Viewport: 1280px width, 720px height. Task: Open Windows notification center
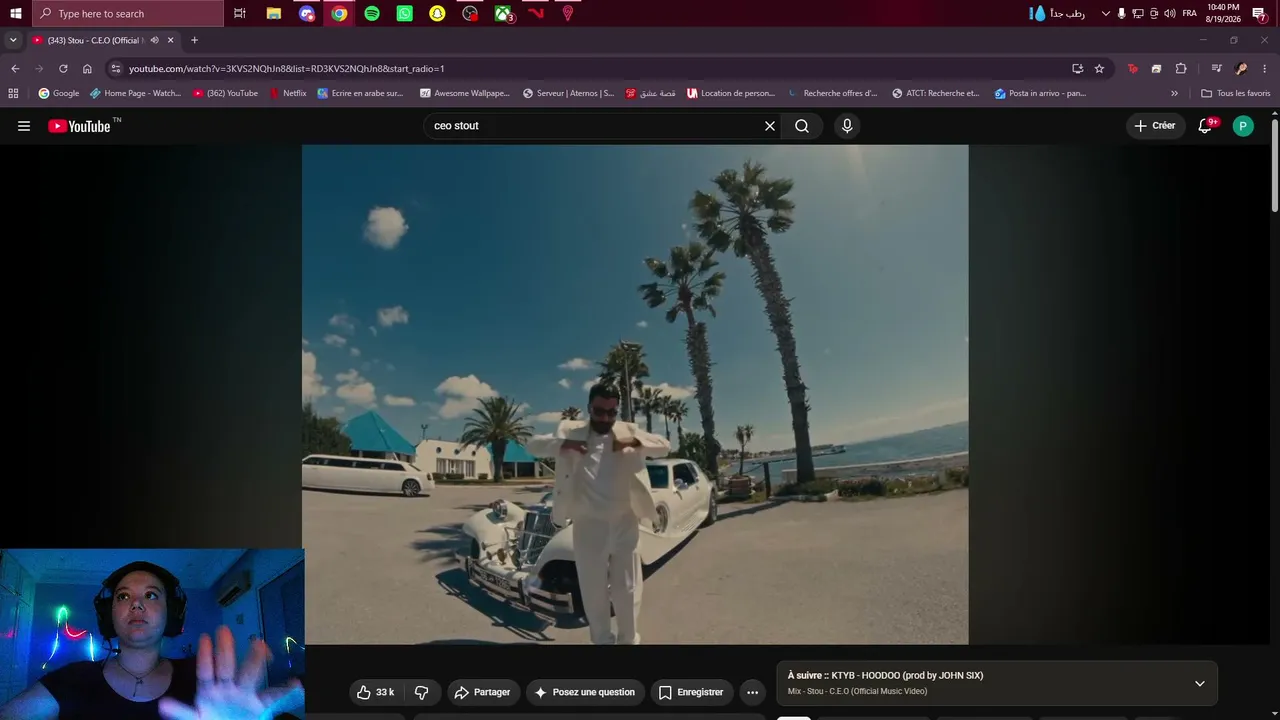tap(1260, 13)
